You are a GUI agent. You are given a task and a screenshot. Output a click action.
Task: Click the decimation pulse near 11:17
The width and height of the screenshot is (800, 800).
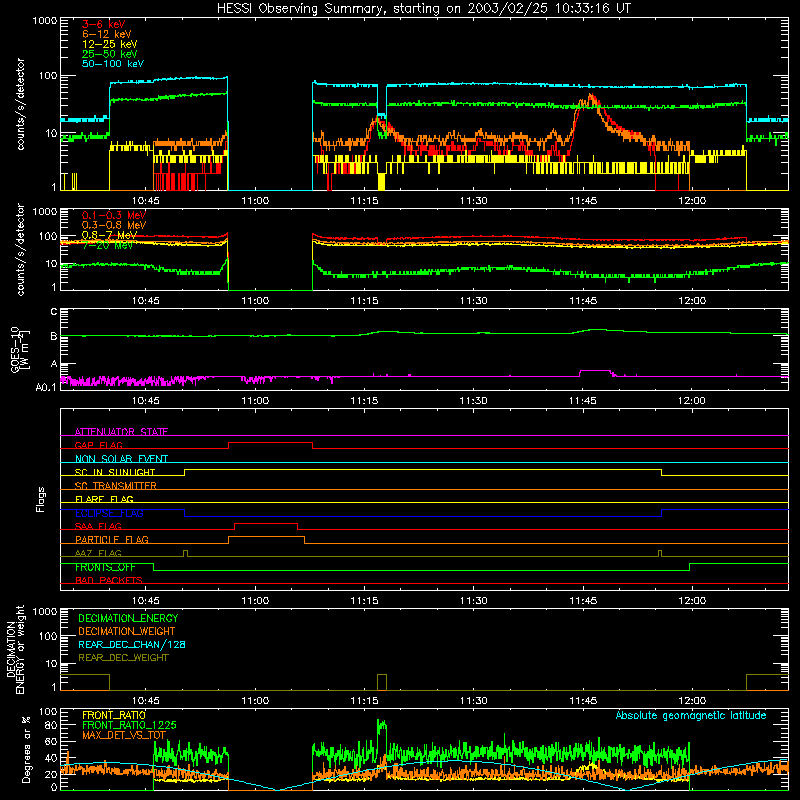click(382, 682)
